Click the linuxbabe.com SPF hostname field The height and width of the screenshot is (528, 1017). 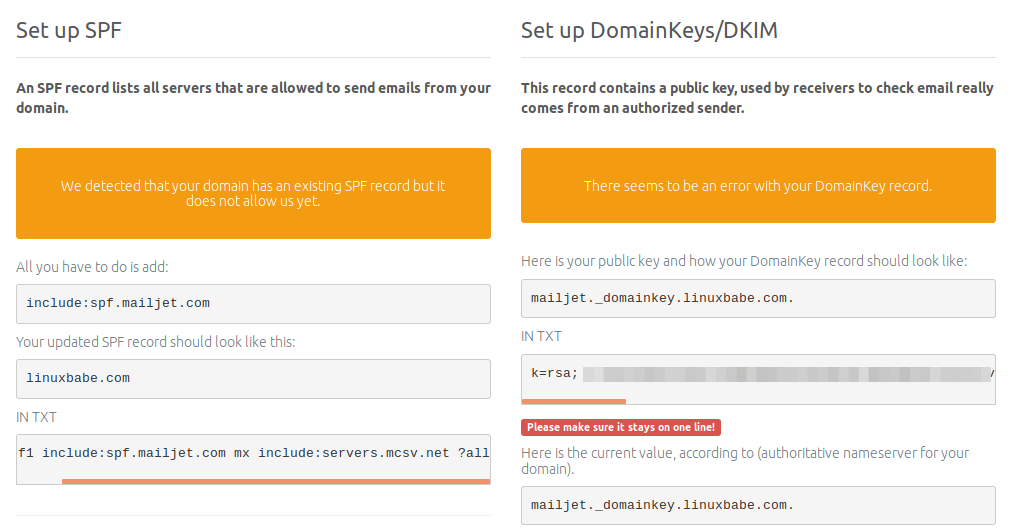[253, 378]
